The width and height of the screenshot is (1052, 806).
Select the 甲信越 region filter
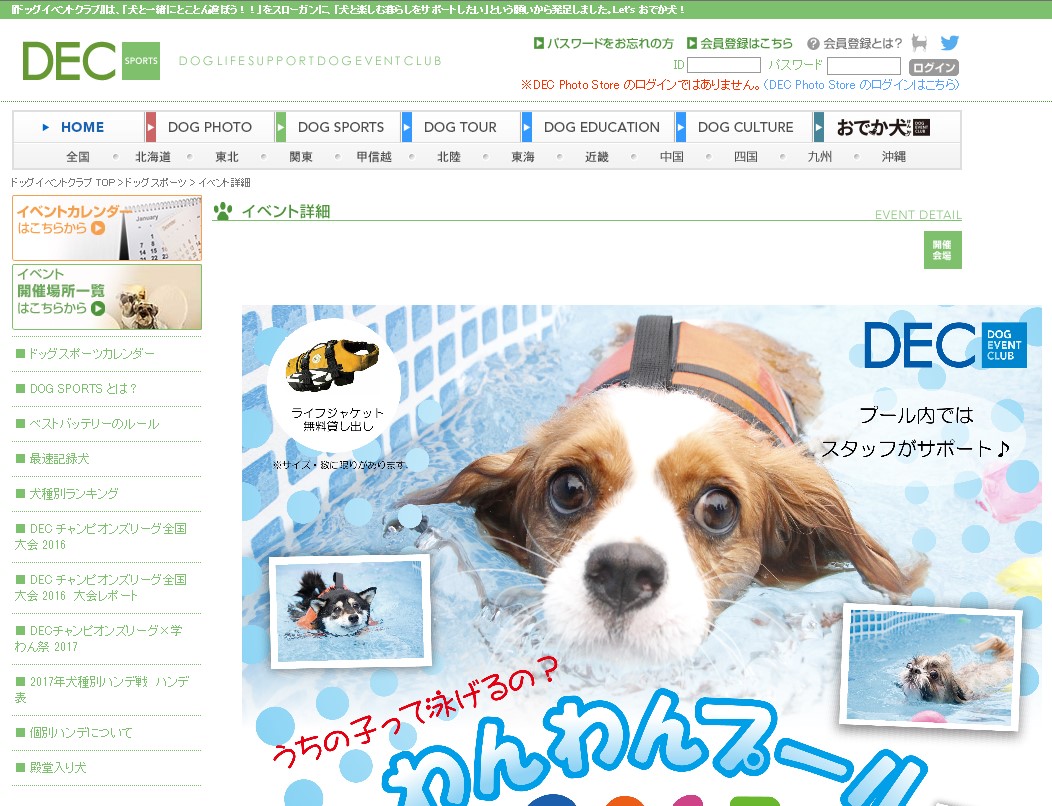374,156
